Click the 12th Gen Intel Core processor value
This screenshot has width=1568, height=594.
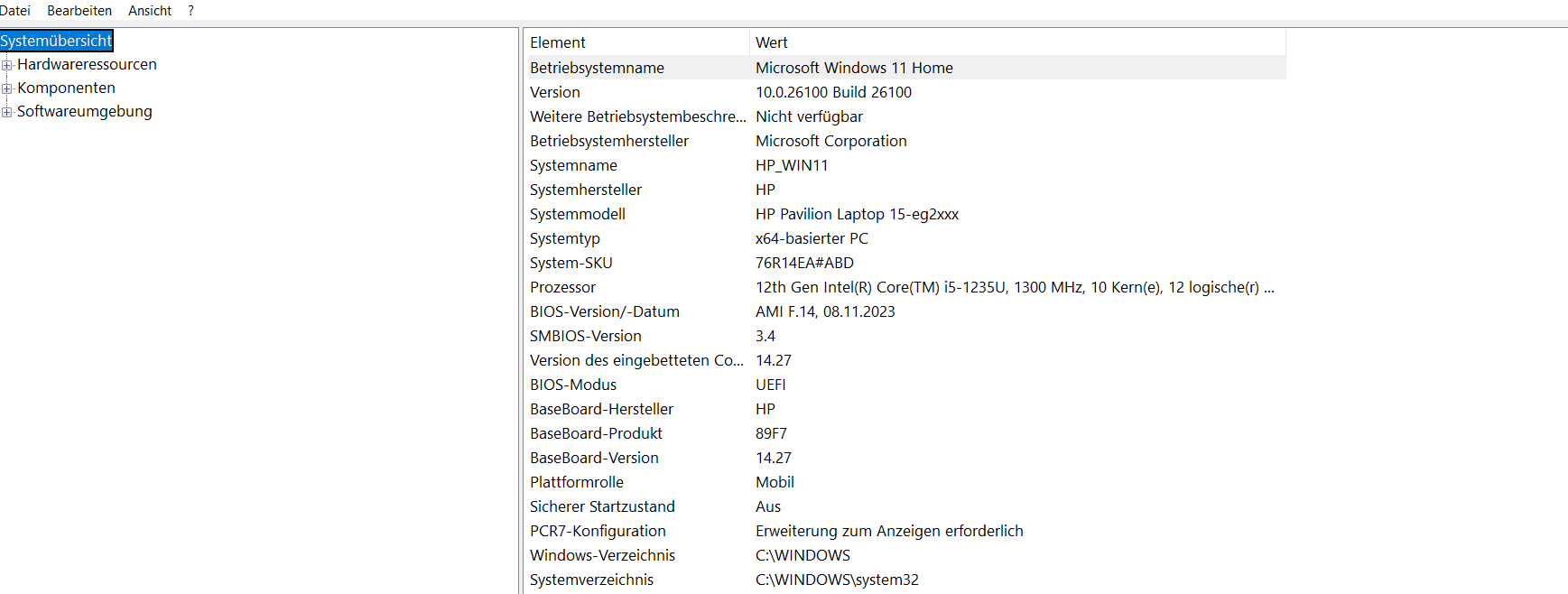[1015, 287]
